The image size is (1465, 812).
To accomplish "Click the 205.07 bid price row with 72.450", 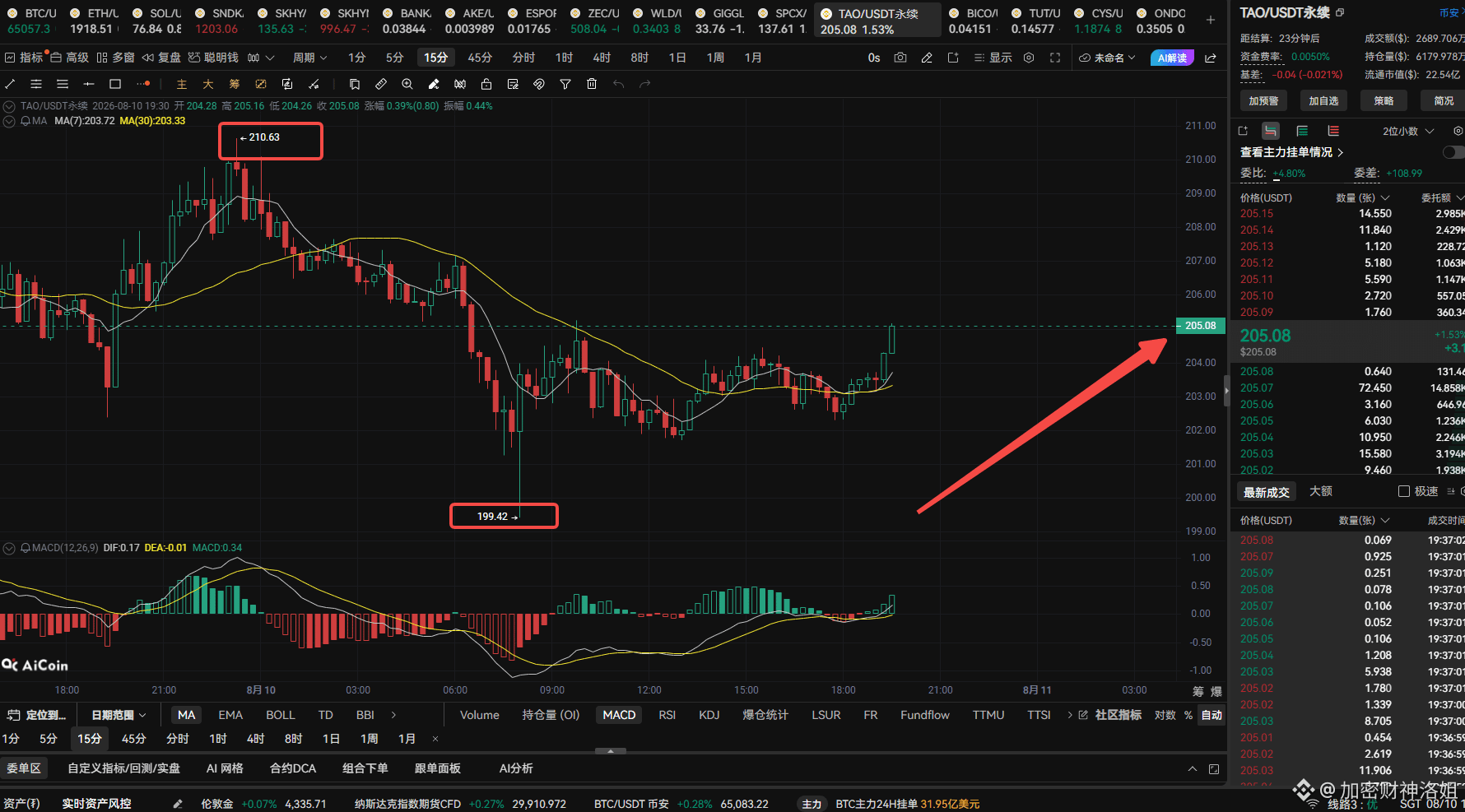I will click(x=1352, y=388).
